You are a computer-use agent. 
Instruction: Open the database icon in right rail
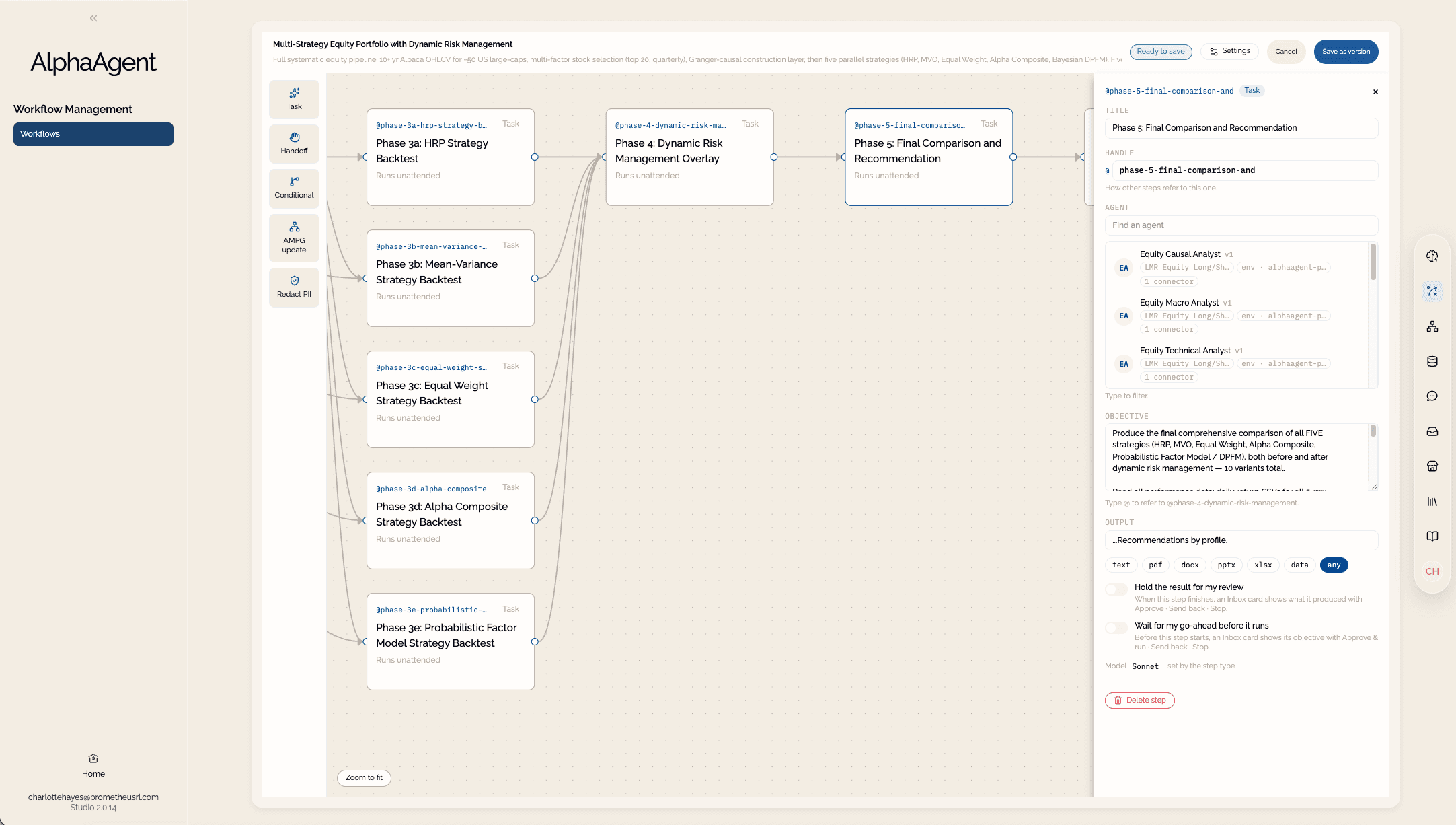[x=1432, y=361]
